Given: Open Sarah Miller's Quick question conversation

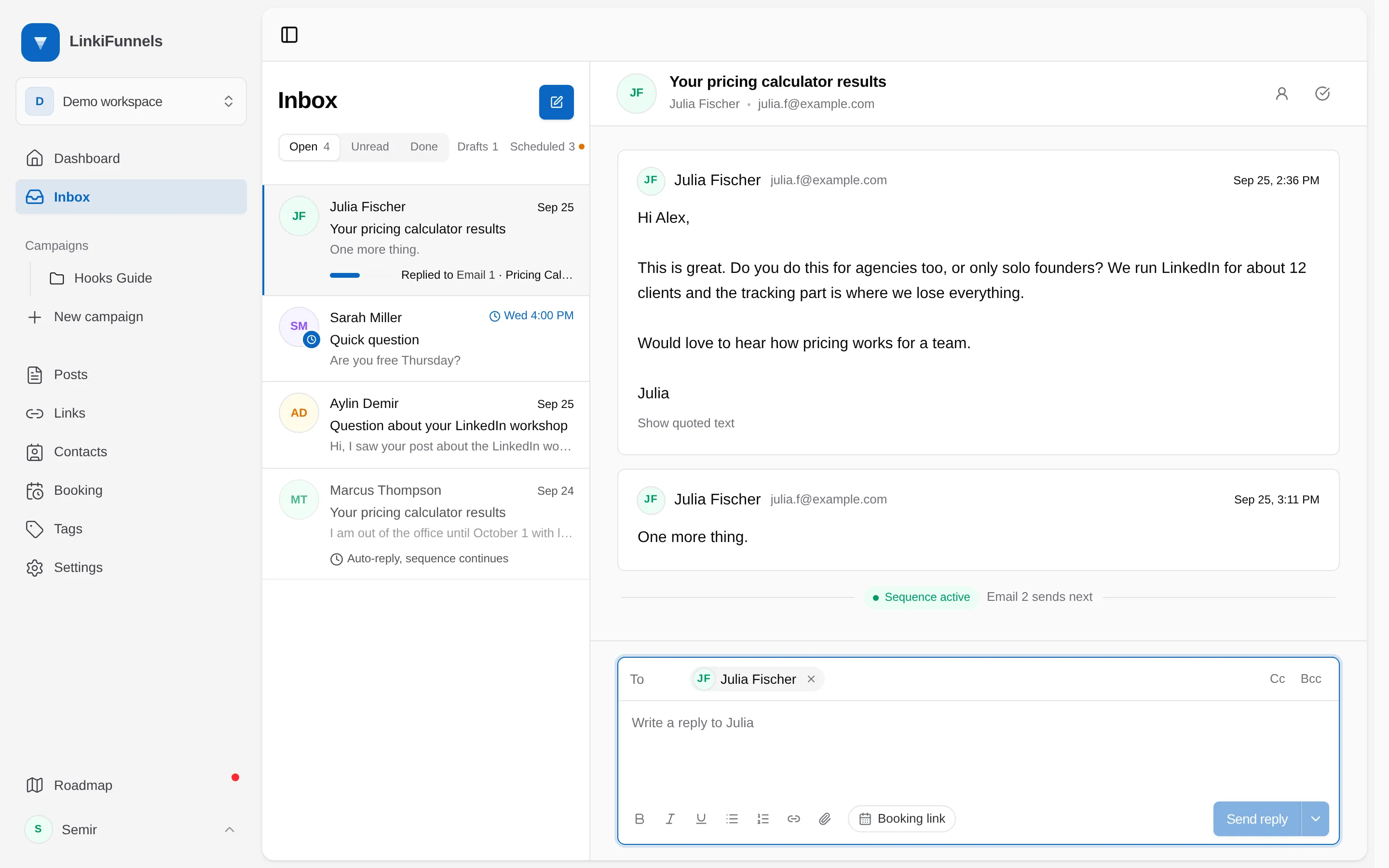Looking at the screenshot, I should coord(426,339).
